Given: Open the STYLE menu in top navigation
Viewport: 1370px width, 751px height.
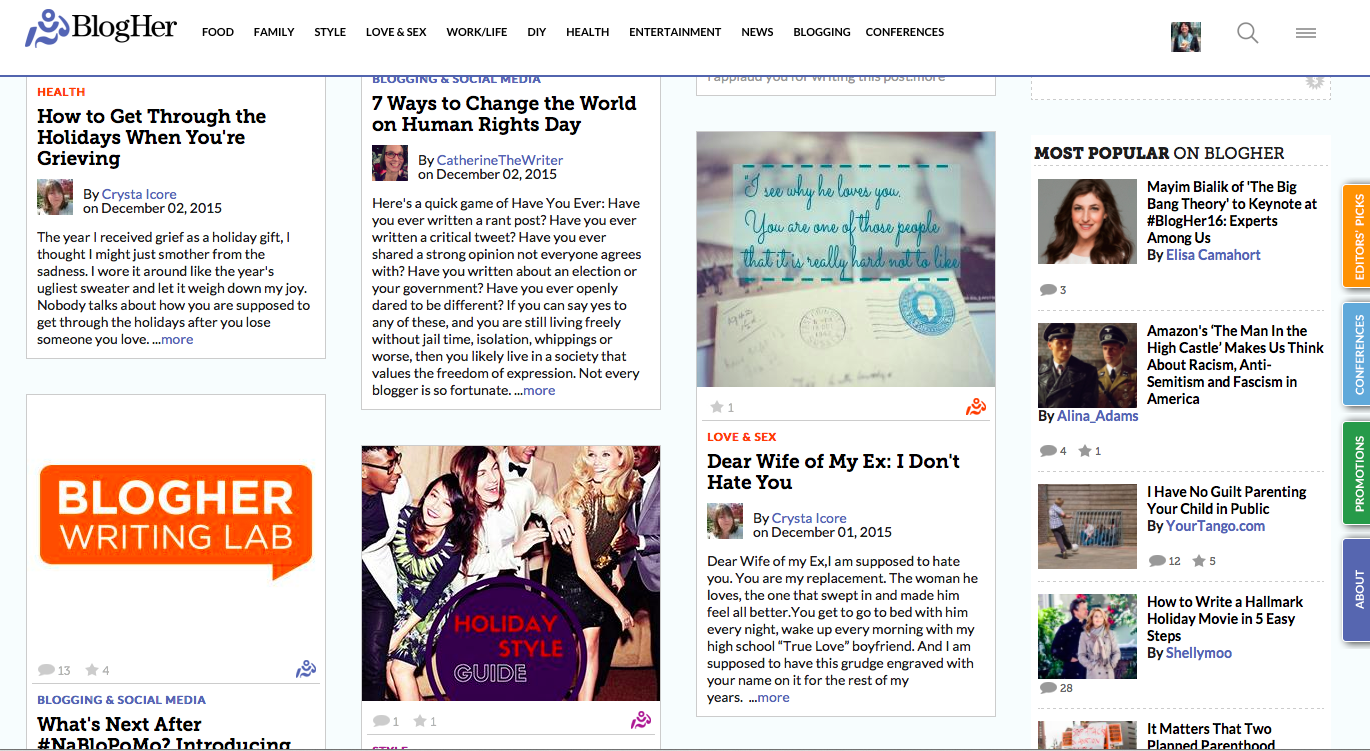Looking at the screenshot, I should pos(330,32).
